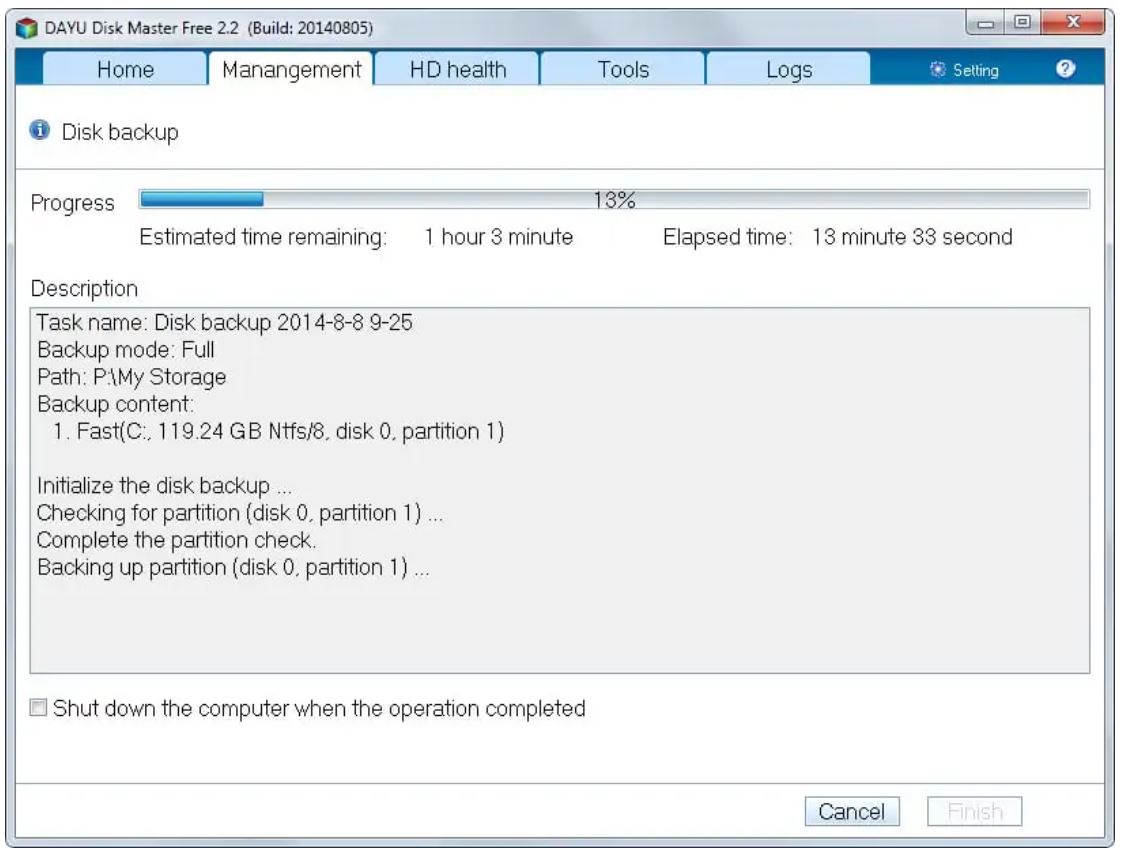Screen dimensions: 1131x856
Task: Open the HD health tab
Action: click(457, 70)
